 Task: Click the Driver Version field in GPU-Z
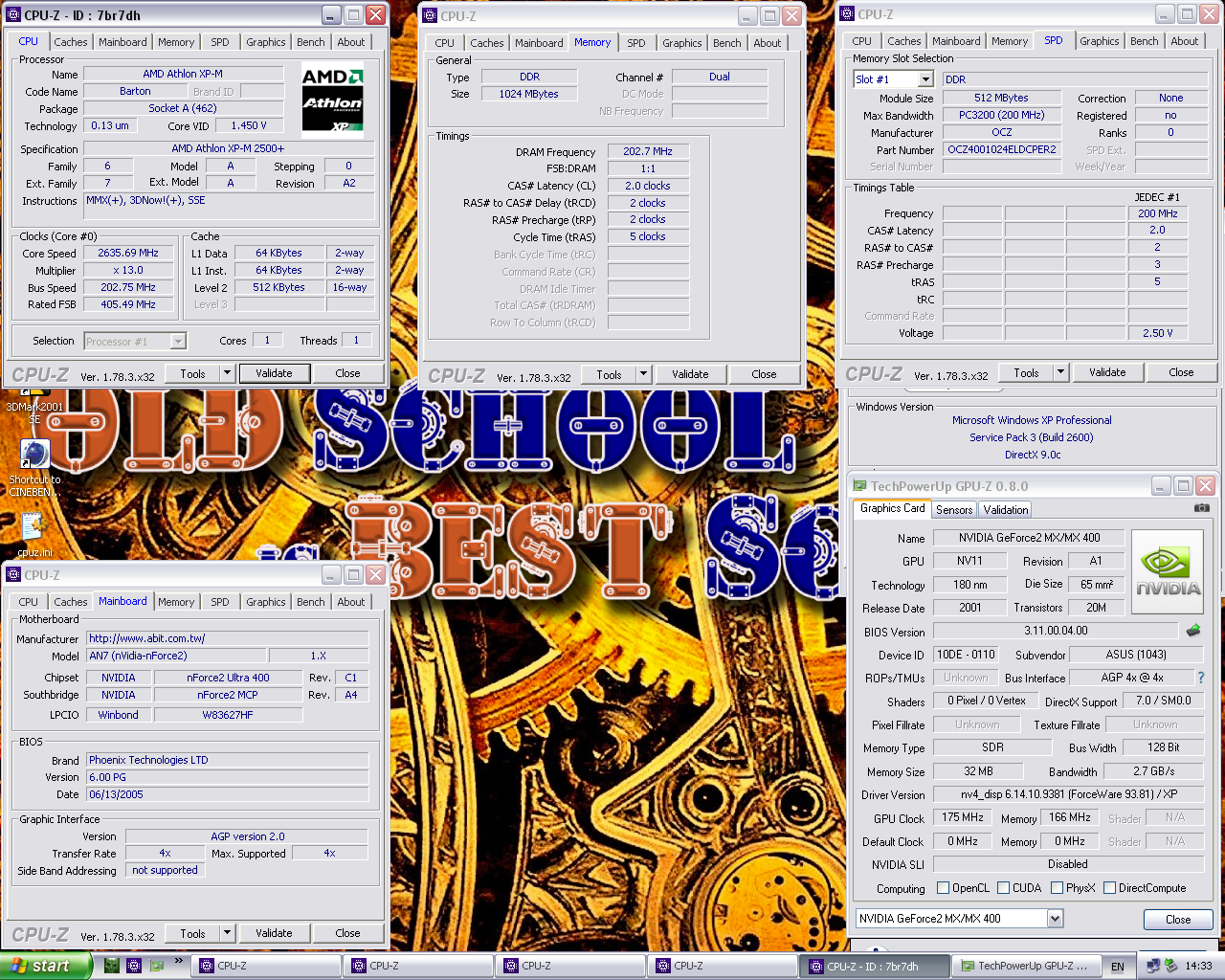[1069, 794]
